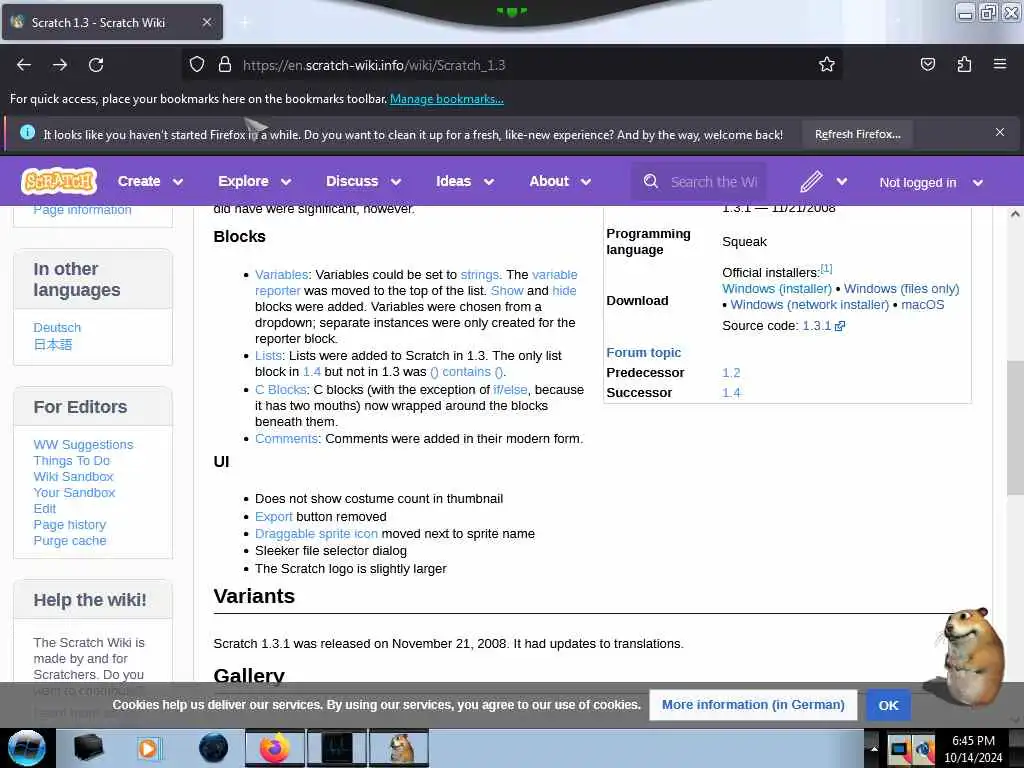This screenshot has height=768, width=1024.
Task: Click the Scratch logo in header
Action: coord(59,181)
